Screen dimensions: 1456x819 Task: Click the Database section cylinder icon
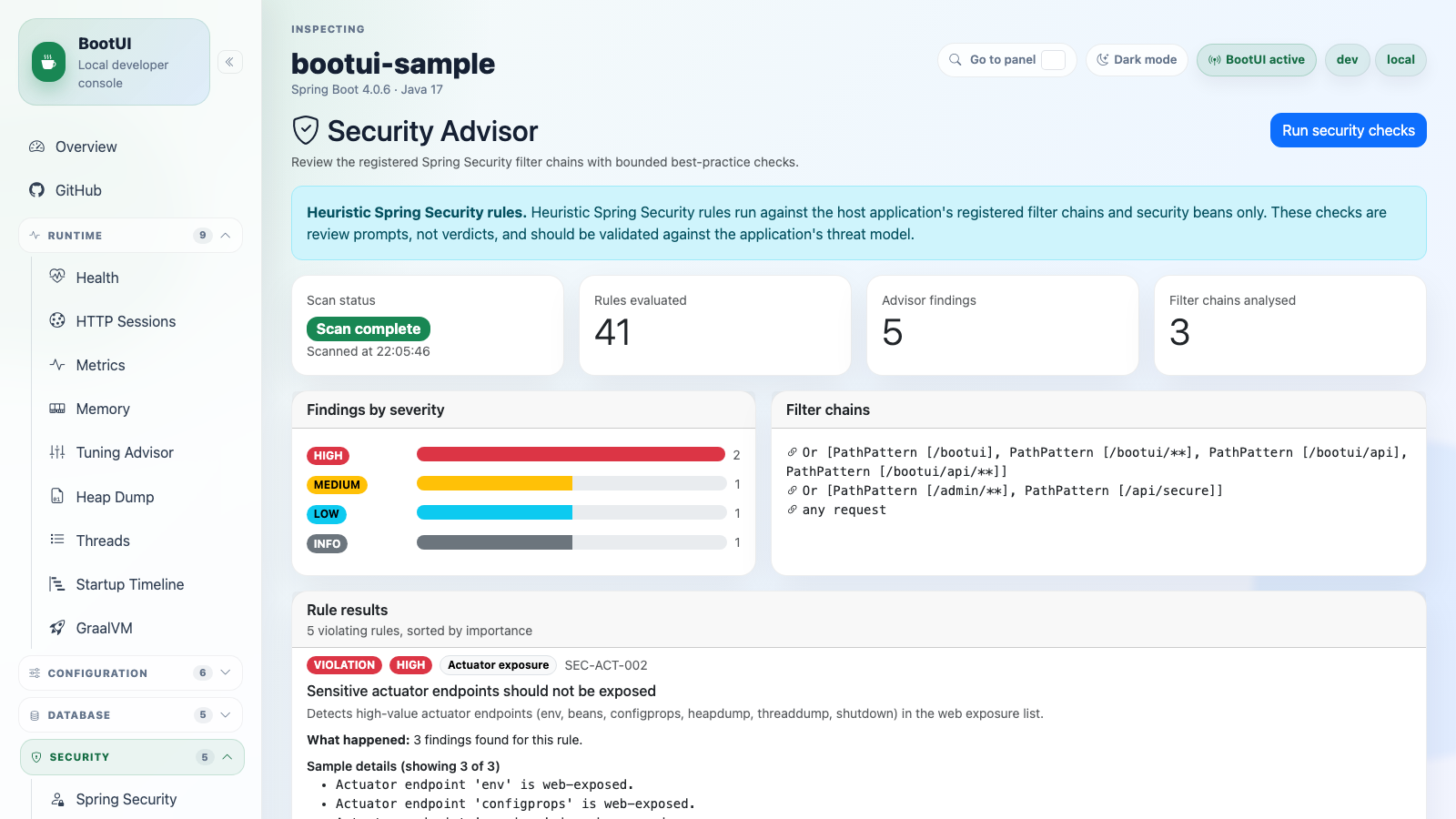pos(35,715)
